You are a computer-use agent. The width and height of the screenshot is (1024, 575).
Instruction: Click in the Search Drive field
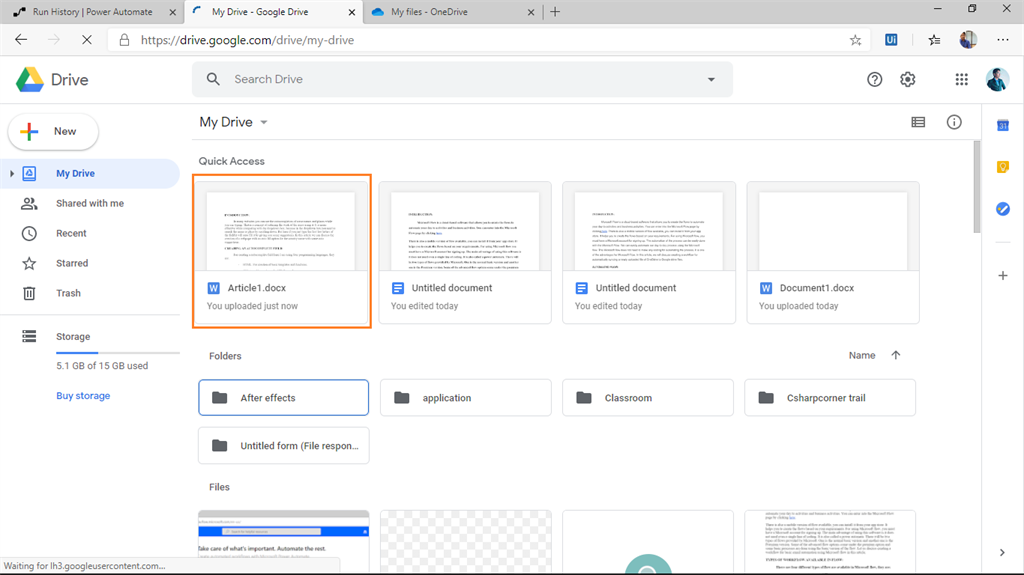pos(462,79)
